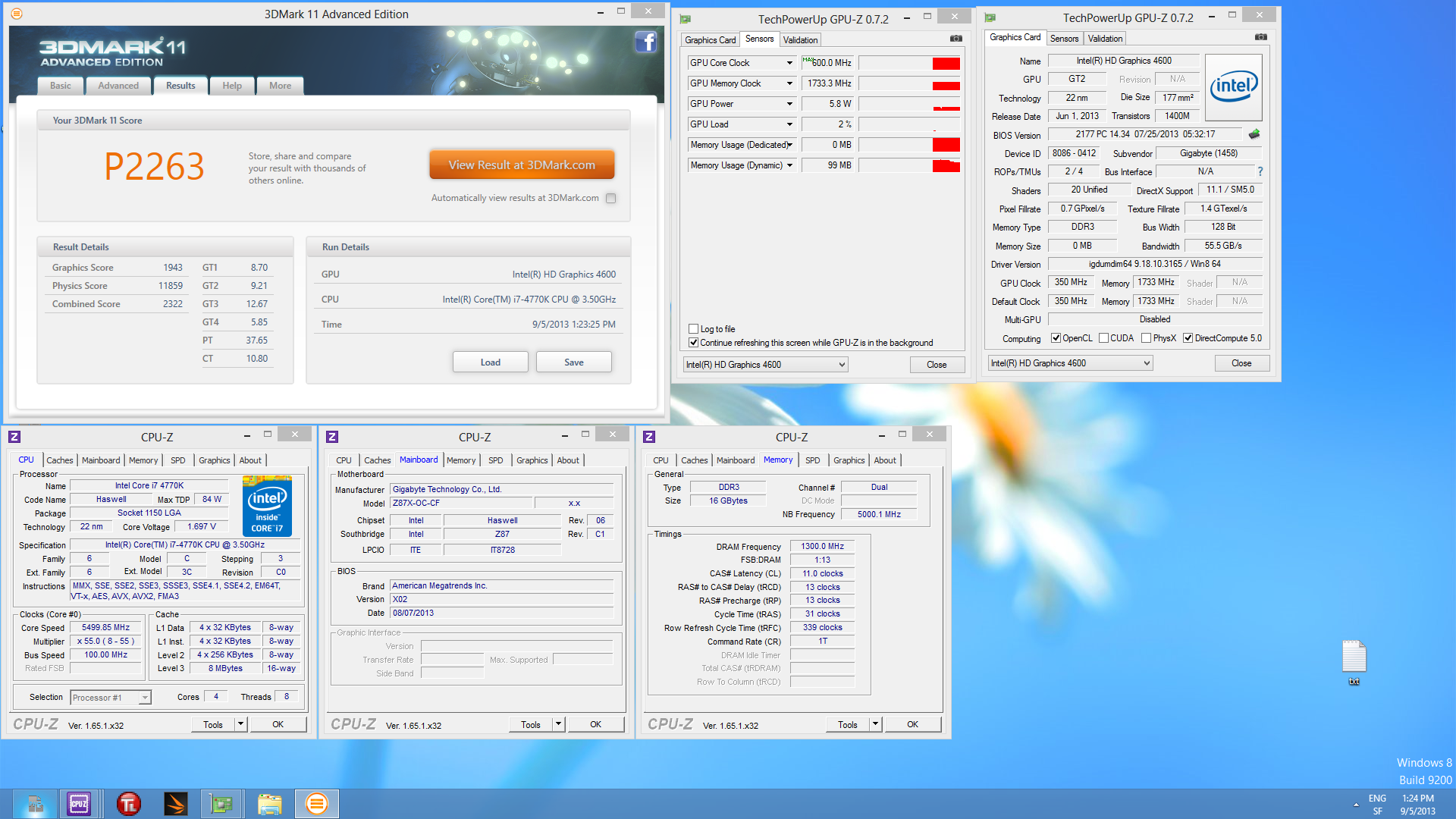The height and width of the screenshot is (819, 1456).
Task: Open Validation tab in GPU-Z Sensors window
Action: coord(800,40)
